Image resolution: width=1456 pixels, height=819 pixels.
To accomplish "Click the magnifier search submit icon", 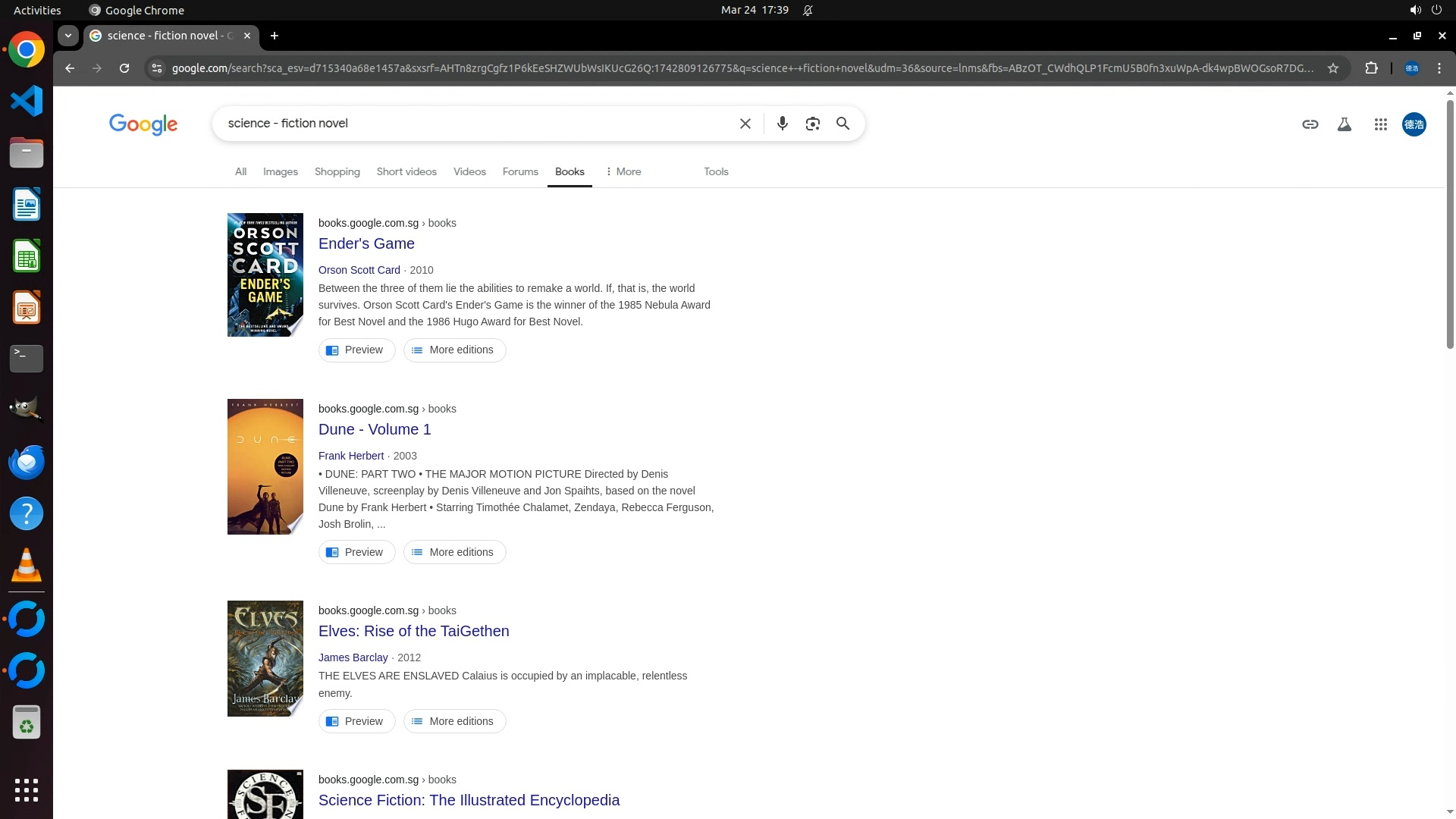I will (x=843, y=124).
